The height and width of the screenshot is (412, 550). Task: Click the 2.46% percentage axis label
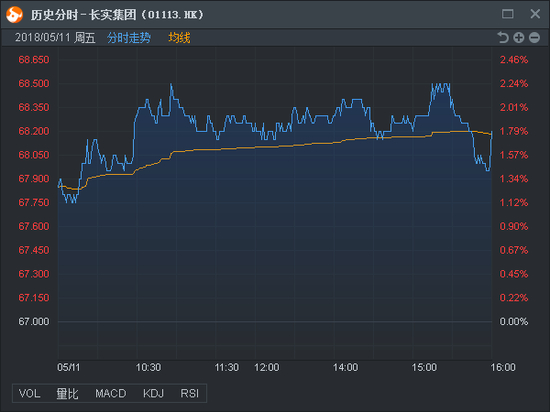(514, 60)
